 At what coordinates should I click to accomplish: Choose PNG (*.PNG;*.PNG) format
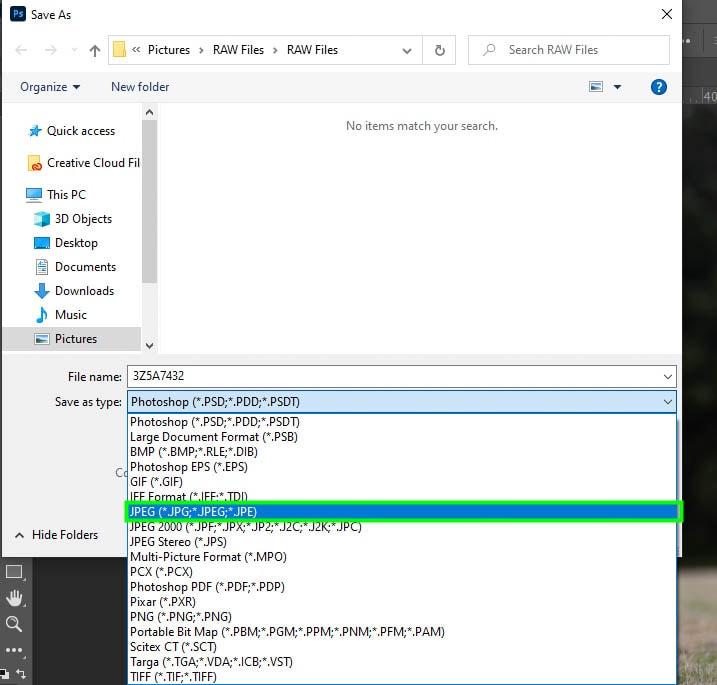(x=402, y=617)
